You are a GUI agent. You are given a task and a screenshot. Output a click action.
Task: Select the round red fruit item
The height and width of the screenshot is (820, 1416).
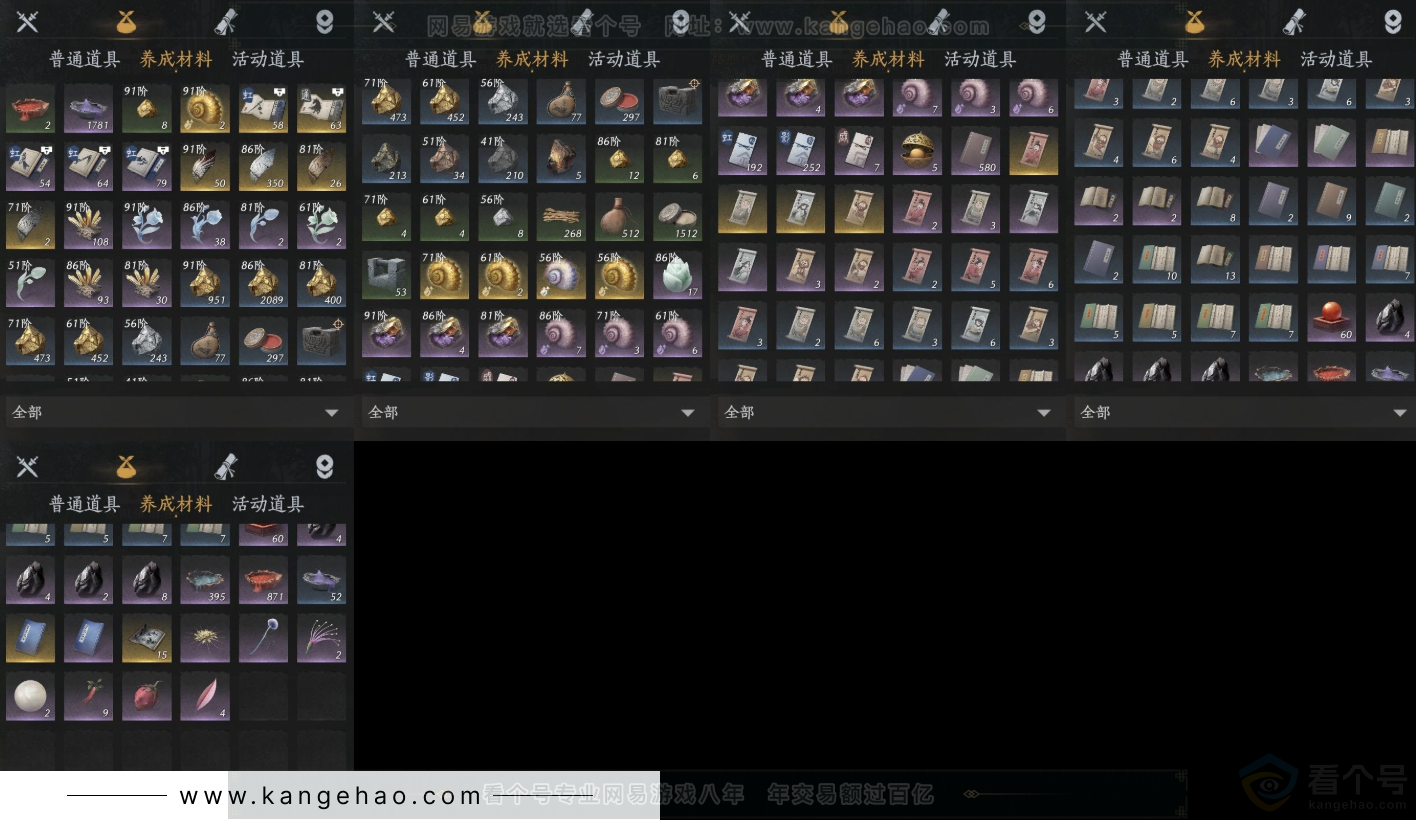pyautogui.click(x=147, y=696)
